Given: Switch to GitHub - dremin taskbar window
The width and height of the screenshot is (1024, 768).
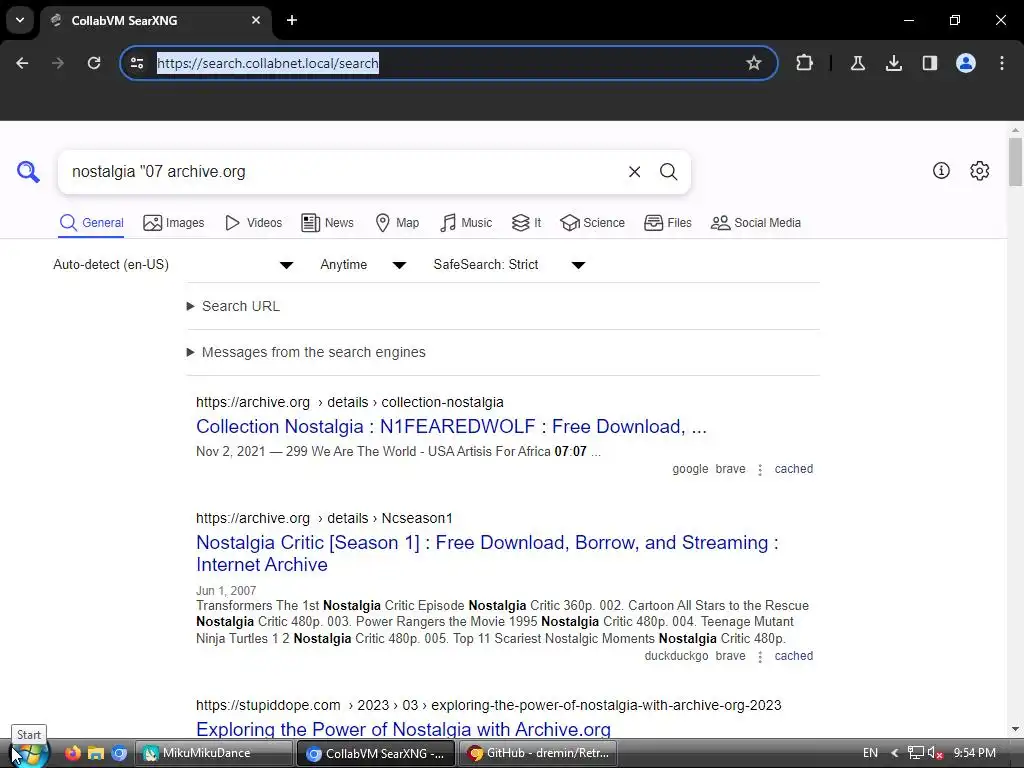Looking at the screenshot, I should [x=537, y=753].
